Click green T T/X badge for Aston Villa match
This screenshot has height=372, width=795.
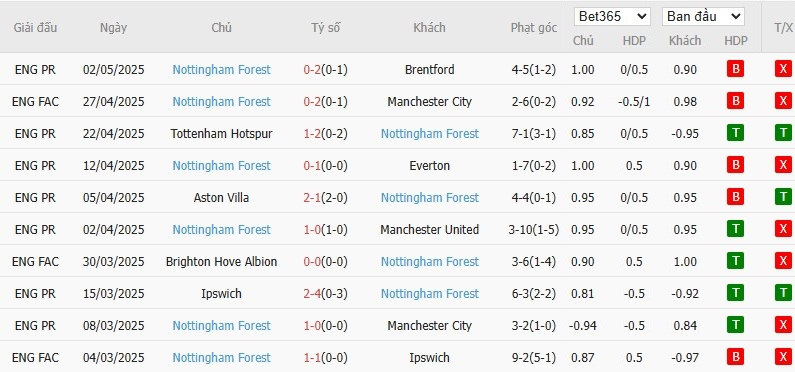[x=783, y=197]
